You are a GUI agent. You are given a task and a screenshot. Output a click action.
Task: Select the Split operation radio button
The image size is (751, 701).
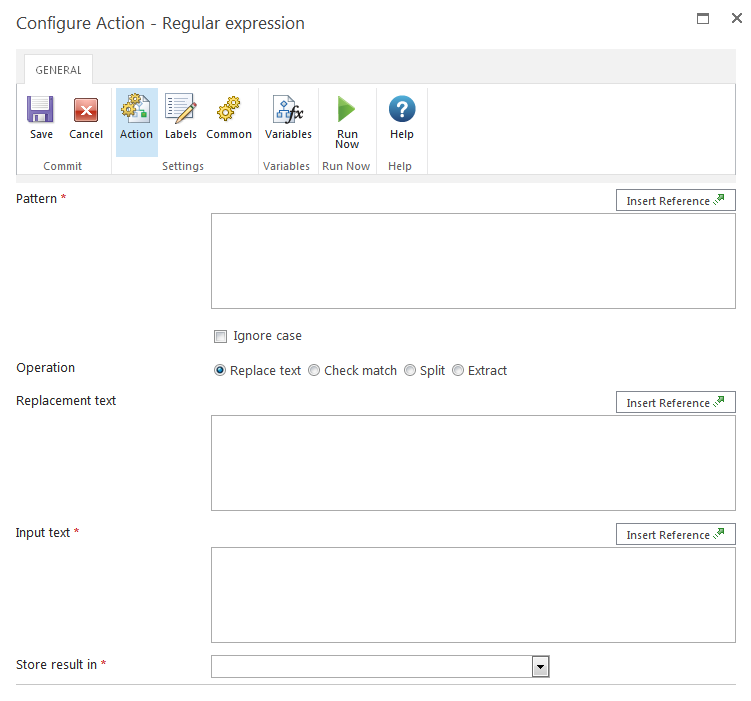point(410,371)
